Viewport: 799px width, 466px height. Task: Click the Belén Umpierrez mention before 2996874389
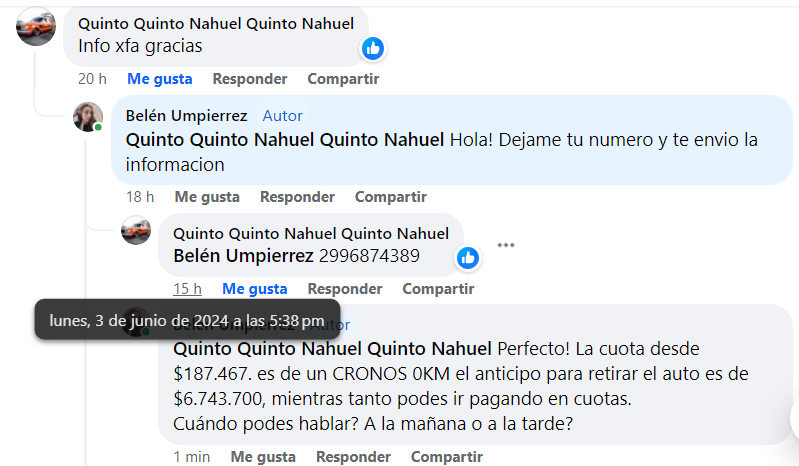pyautogui.click(x=243, y=256)
